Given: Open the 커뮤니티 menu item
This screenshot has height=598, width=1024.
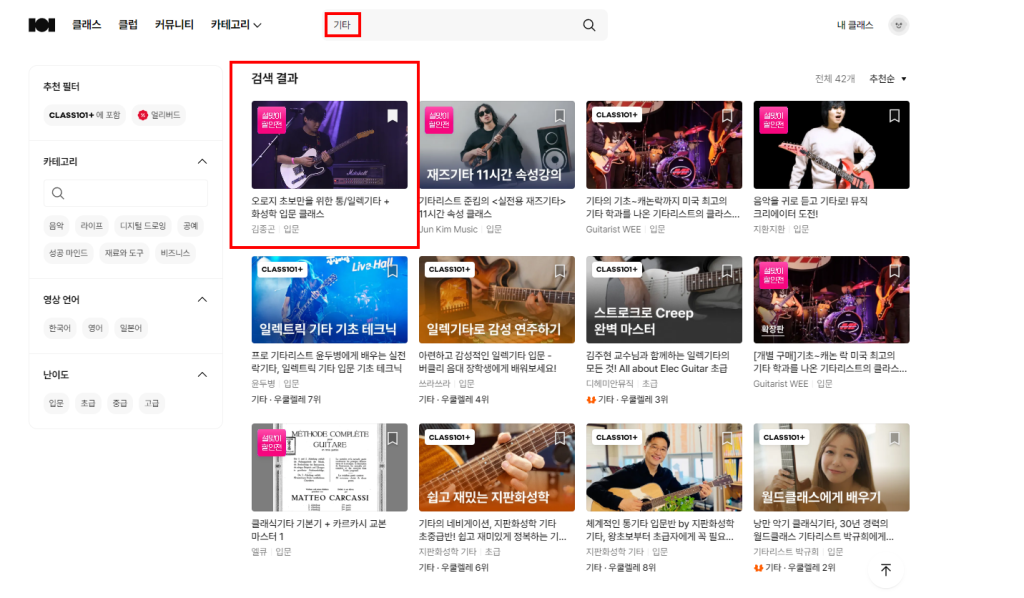Looking at the screenshot, I should pos(174,25).
